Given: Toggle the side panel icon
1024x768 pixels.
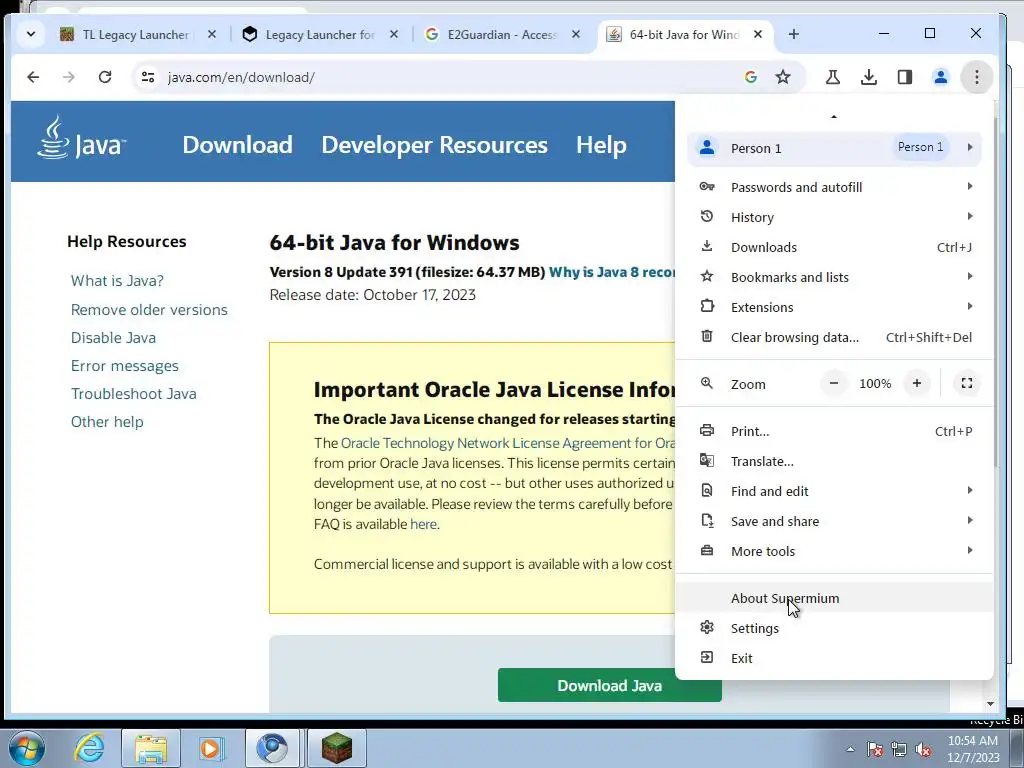Looking at the screenshot, I should pyautogui.click(x=904, y=77).
